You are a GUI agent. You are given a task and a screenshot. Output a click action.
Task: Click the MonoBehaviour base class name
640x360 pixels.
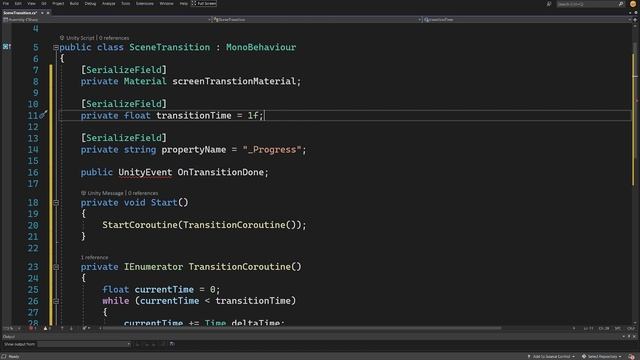(261, 47)
